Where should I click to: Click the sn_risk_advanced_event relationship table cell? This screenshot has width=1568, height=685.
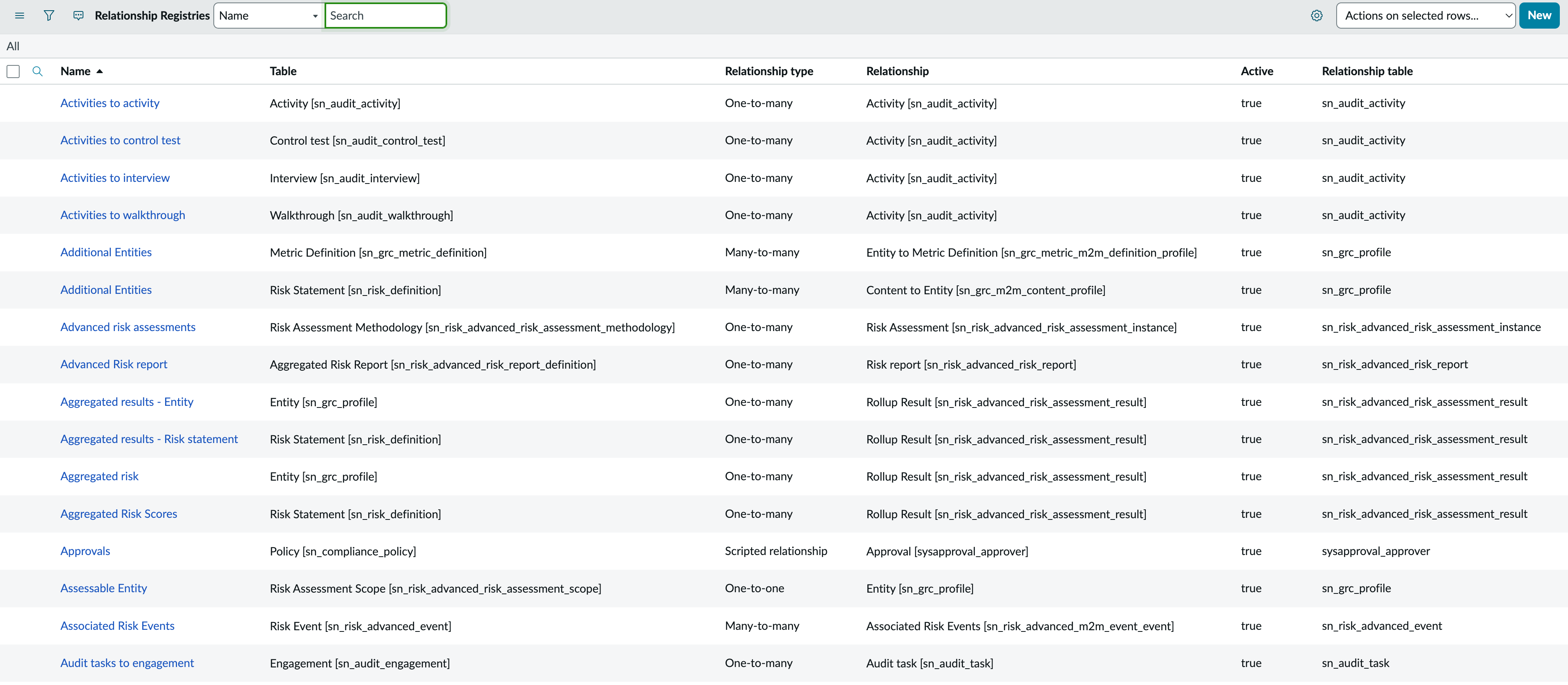(x=1382, y=626)
